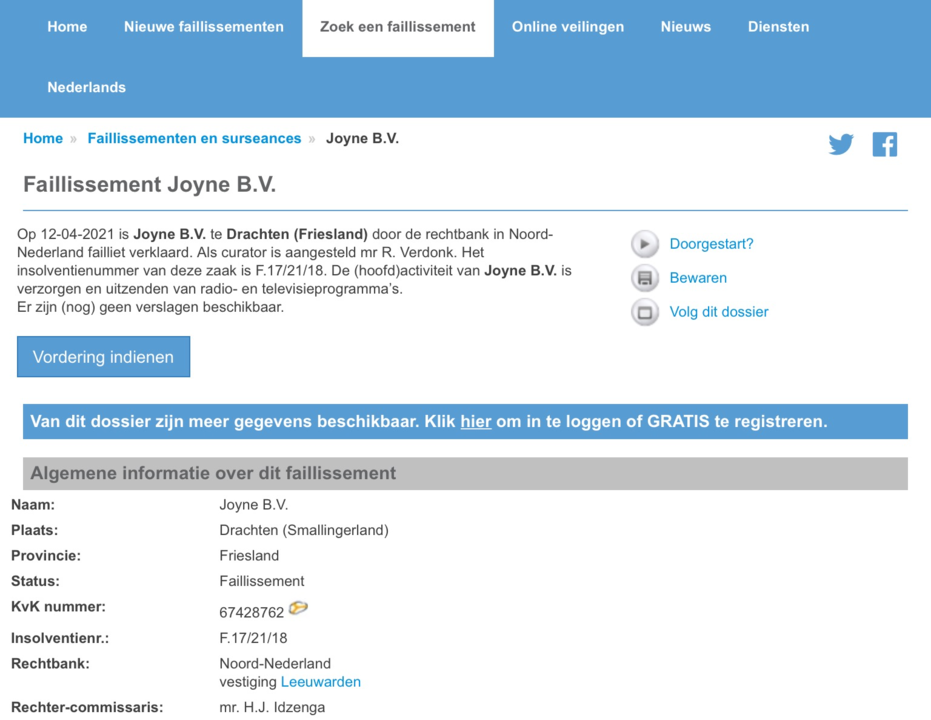Click the Bewaren text link
931x720 pixels.
click(698, 278)
